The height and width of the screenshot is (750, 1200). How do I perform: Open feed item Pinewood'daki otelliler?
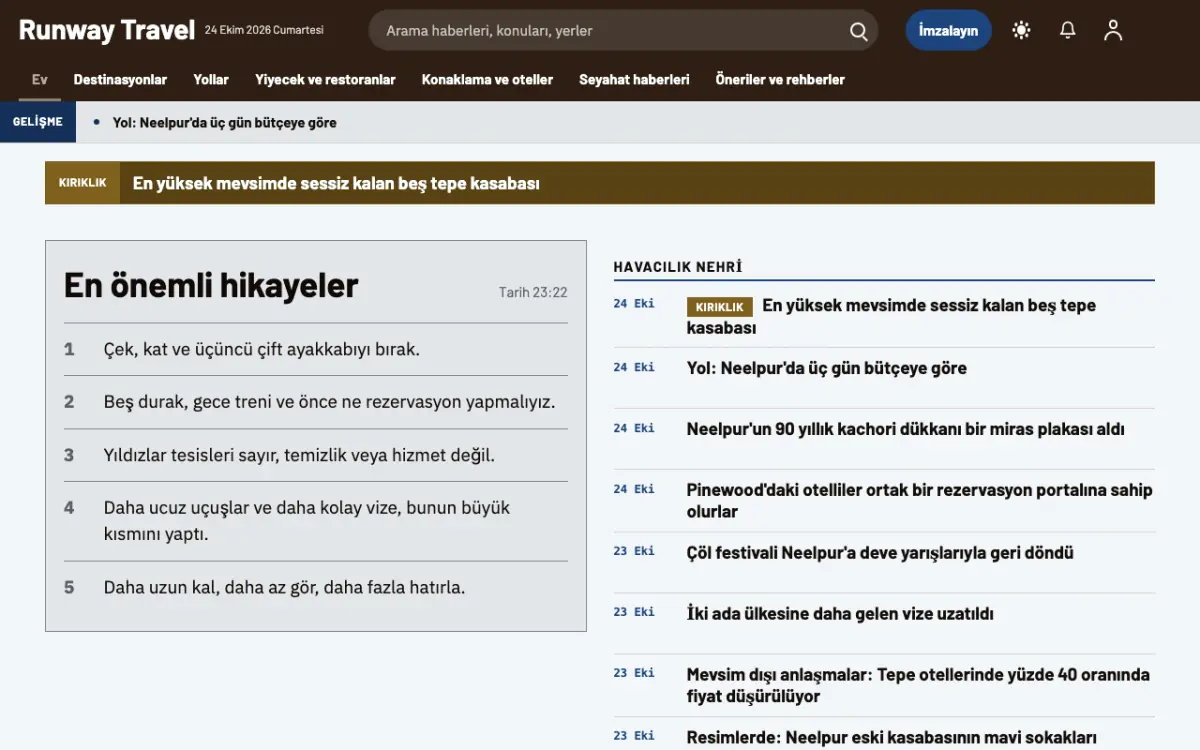click(919, 500)
